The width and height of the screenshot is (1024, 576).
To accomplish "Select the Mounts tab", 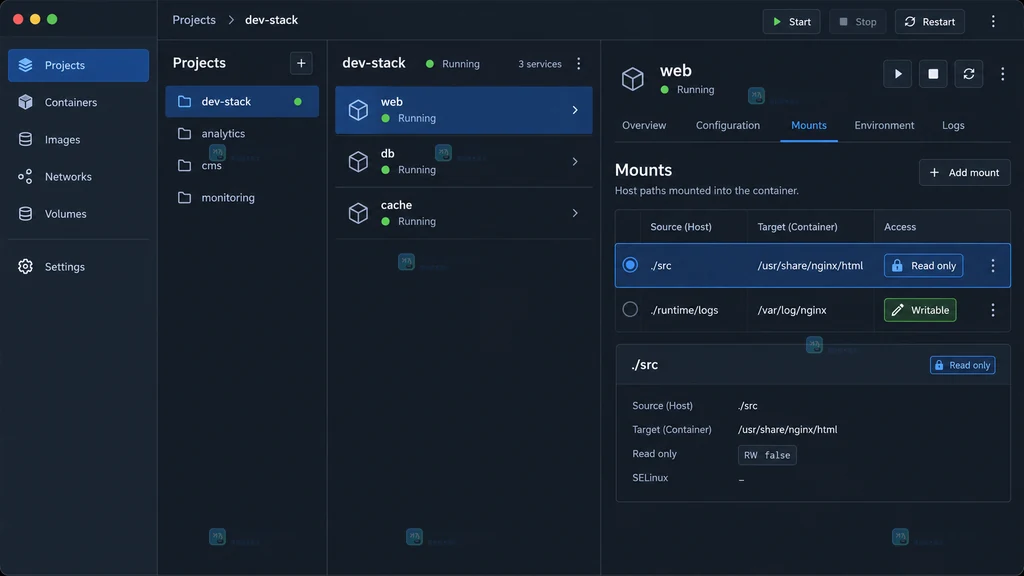I will 808,125.
